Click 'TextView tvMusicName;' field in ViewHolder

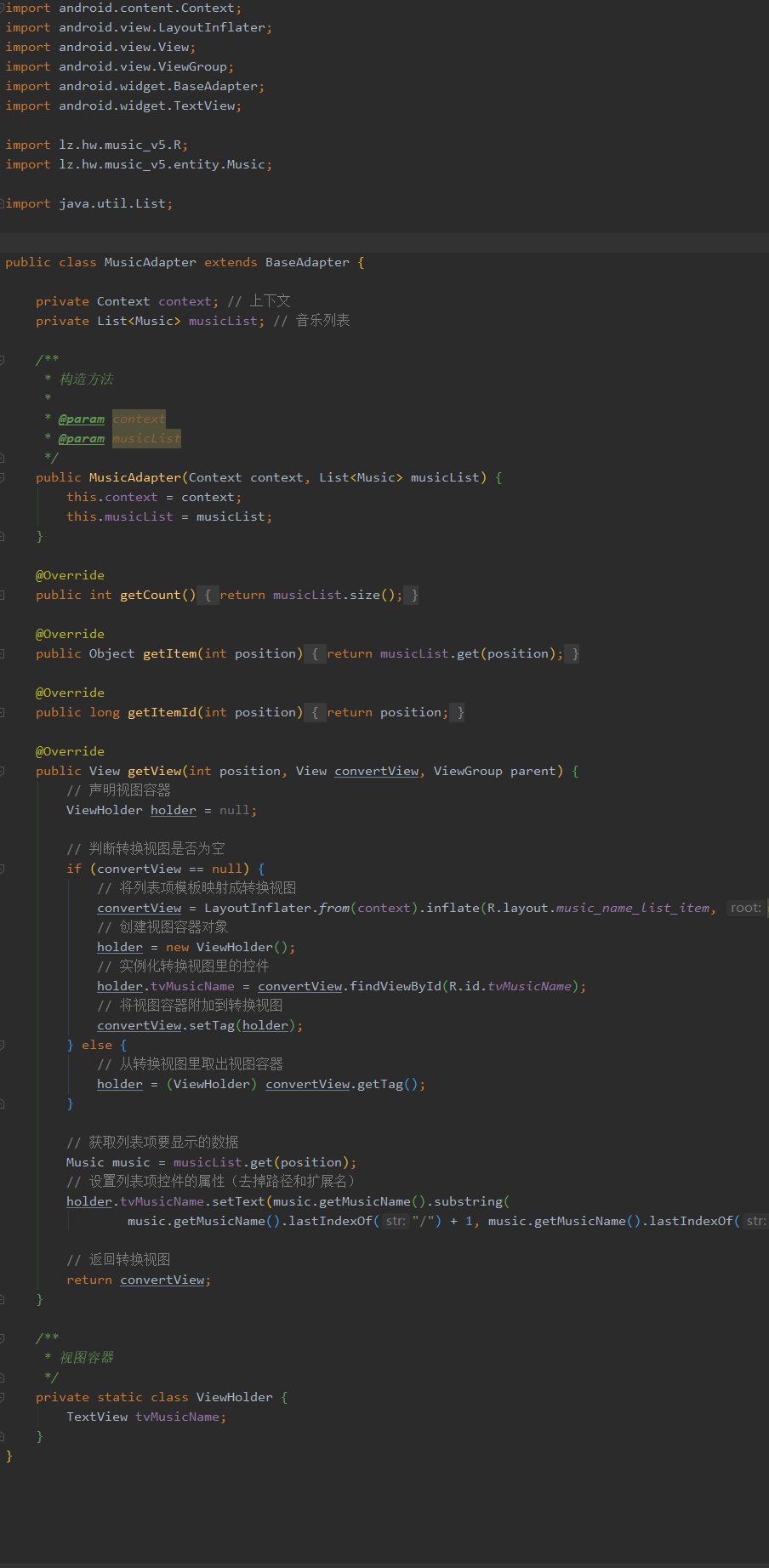coord(146,1417)
